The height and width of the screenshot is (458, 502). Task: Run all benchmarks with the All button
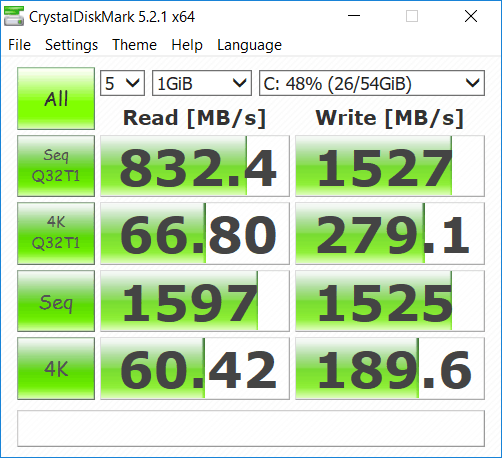[56, 99]
